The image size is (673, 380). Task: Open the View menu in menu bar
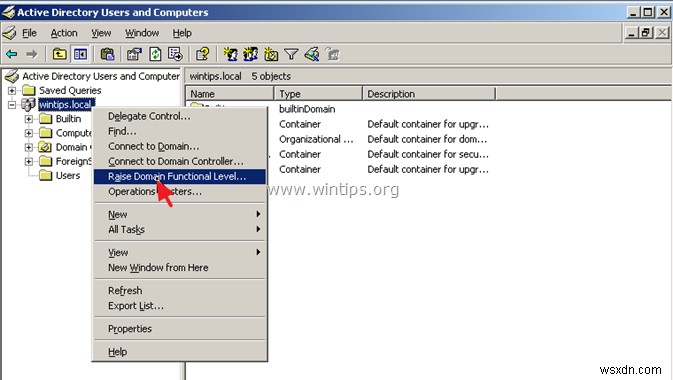click(101, 33)
